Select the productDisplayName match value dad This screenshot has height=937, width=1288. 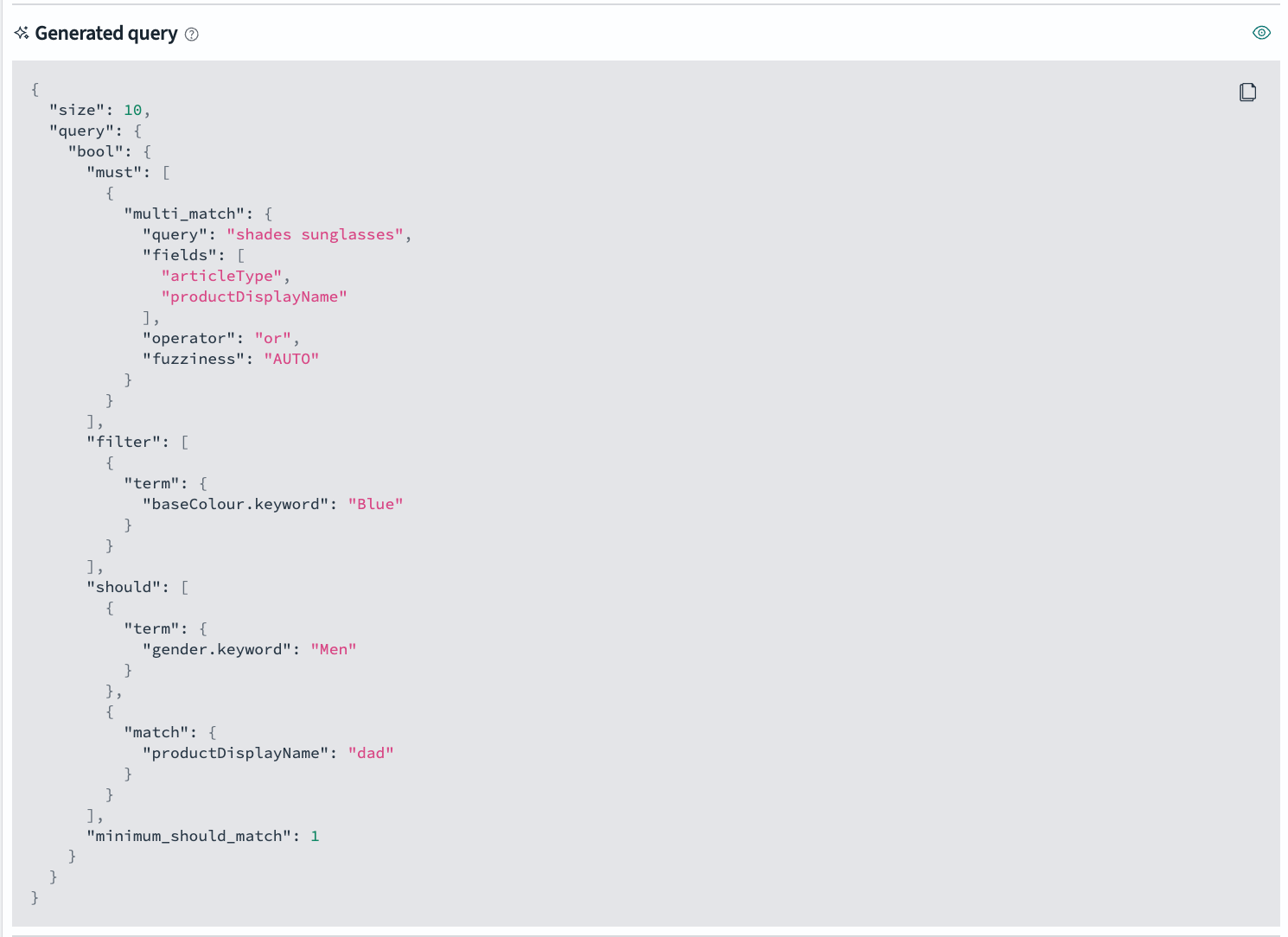point(371,752)
